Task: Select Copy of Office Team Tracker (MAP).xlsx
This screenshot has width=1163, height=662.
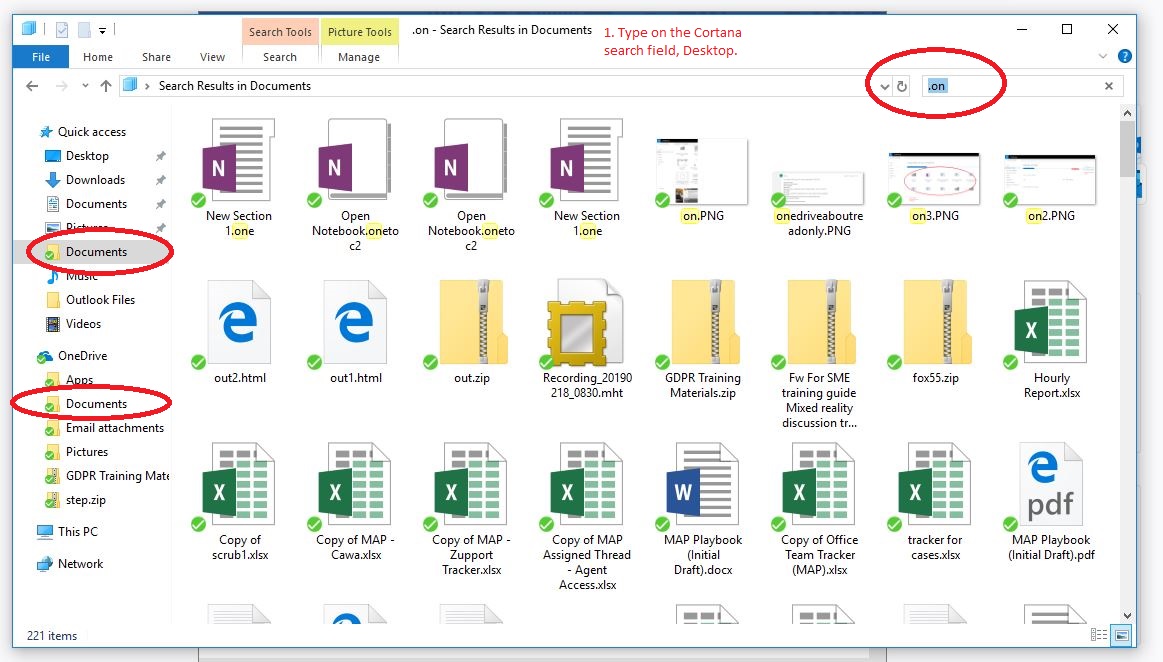Action: pyautogui.click(x=819, y=509)
